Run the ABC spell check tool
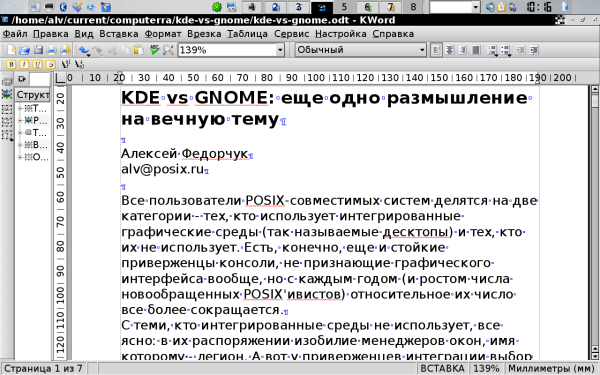Image resolution: width=600 pixels, height=375 pixels. pos(155,50)
